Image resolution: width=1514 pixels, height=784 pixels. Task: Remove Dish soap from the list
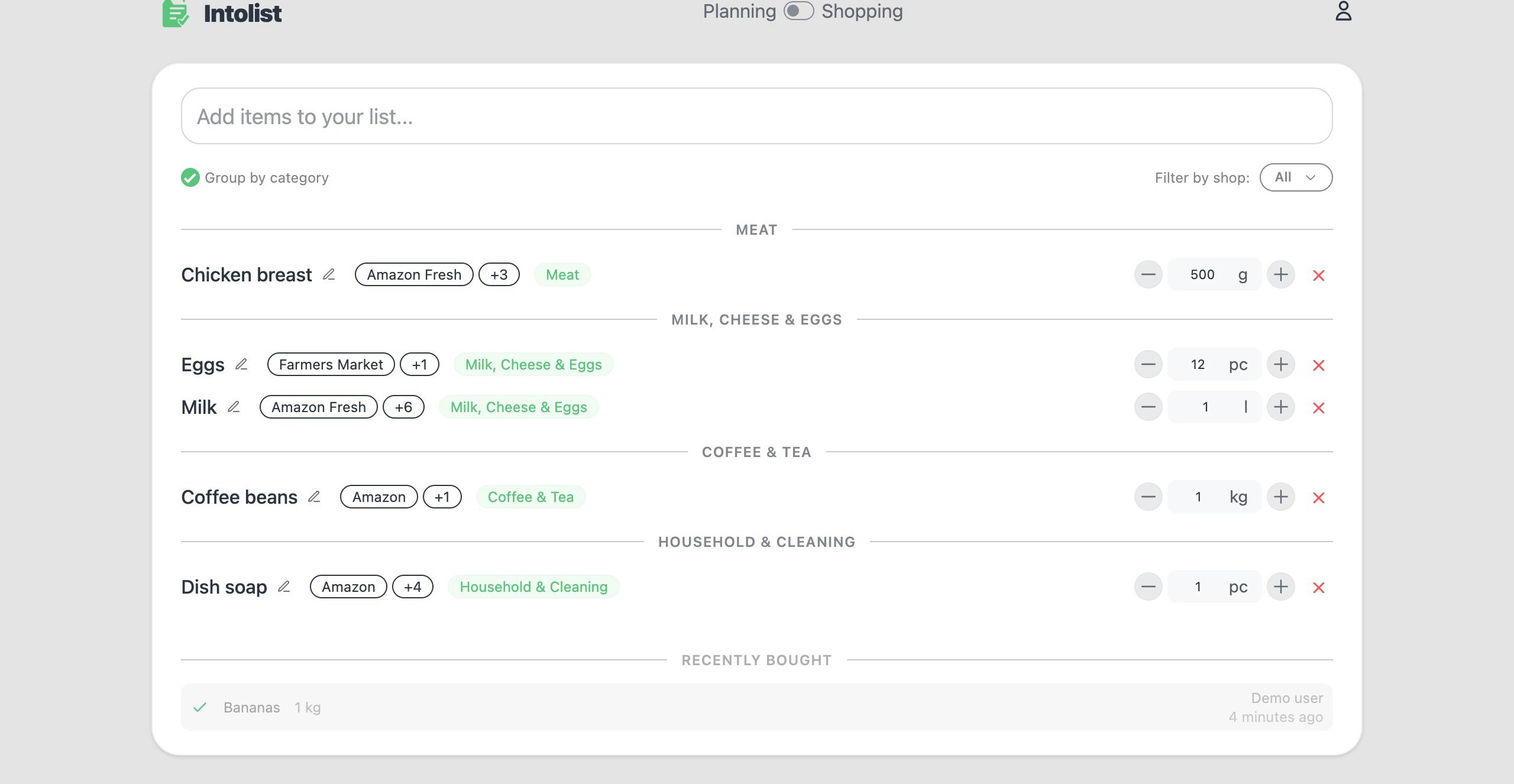1319,588
